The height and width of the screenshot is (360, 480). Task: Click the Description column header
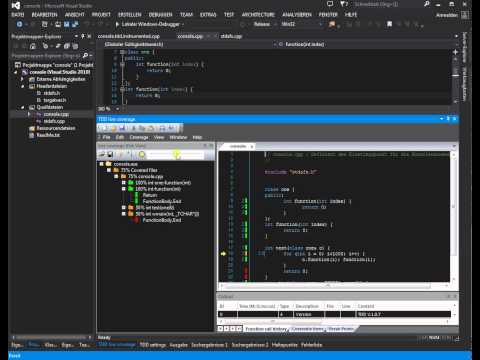pyautogui.click(x=307, y=306)
